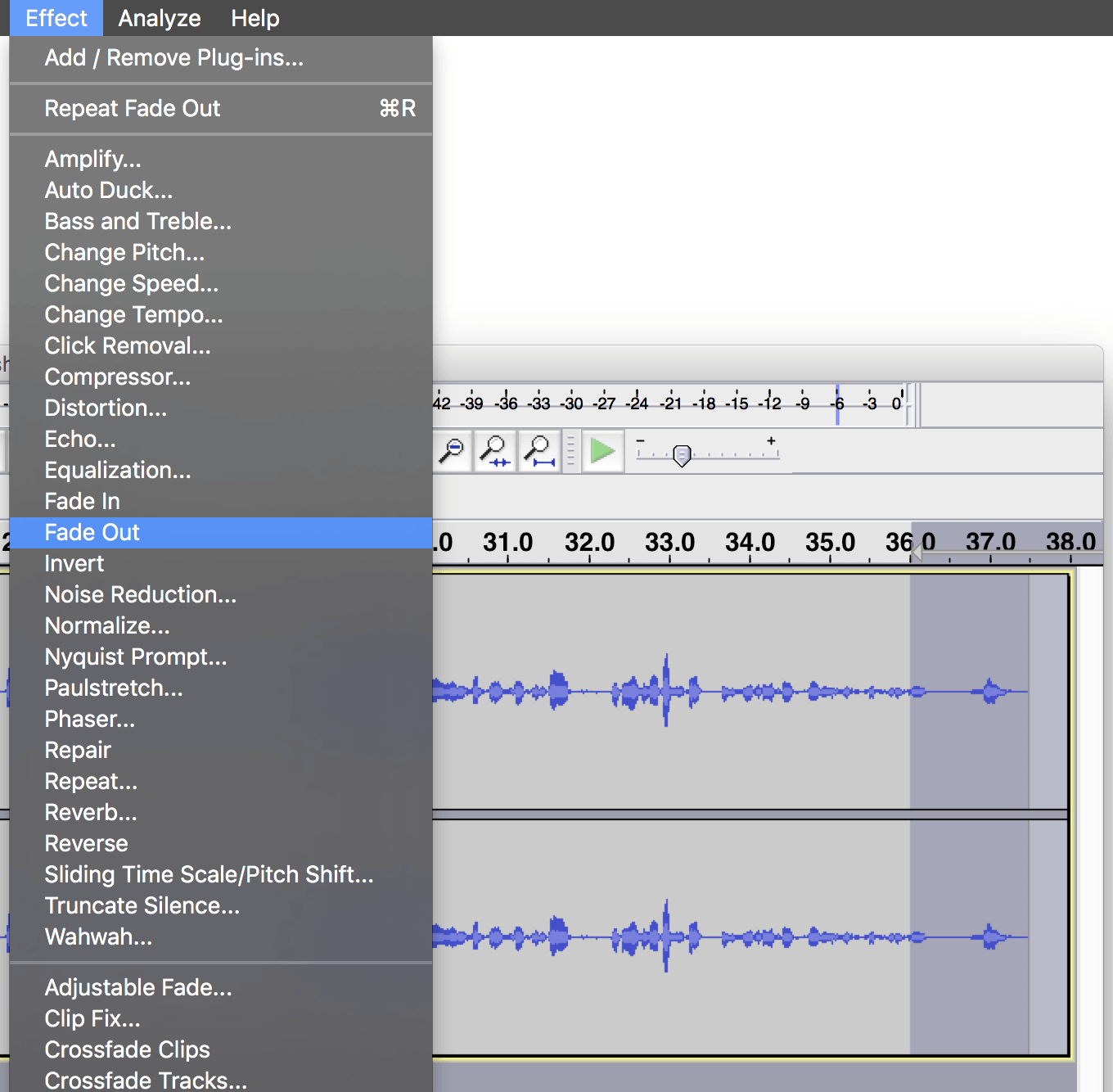Open Change Pitch settings

(x=124, y=252)
